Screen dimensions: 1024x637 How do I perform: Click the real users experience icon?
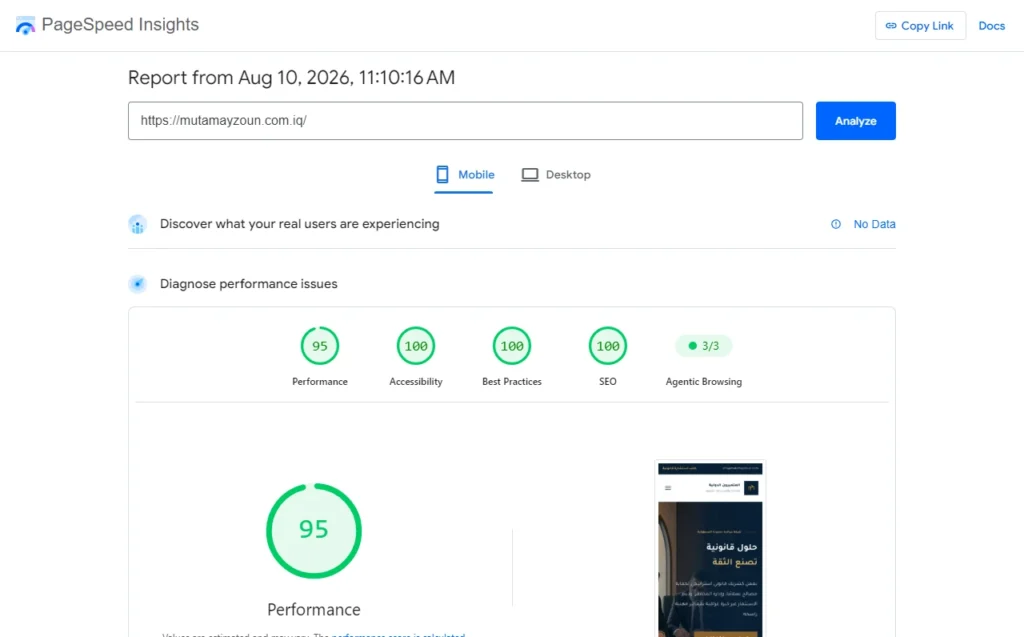point(137,224)
